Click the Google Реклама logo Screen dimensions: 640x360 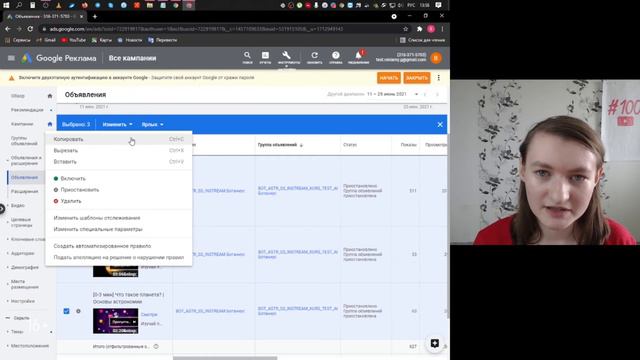click(59, 58)
